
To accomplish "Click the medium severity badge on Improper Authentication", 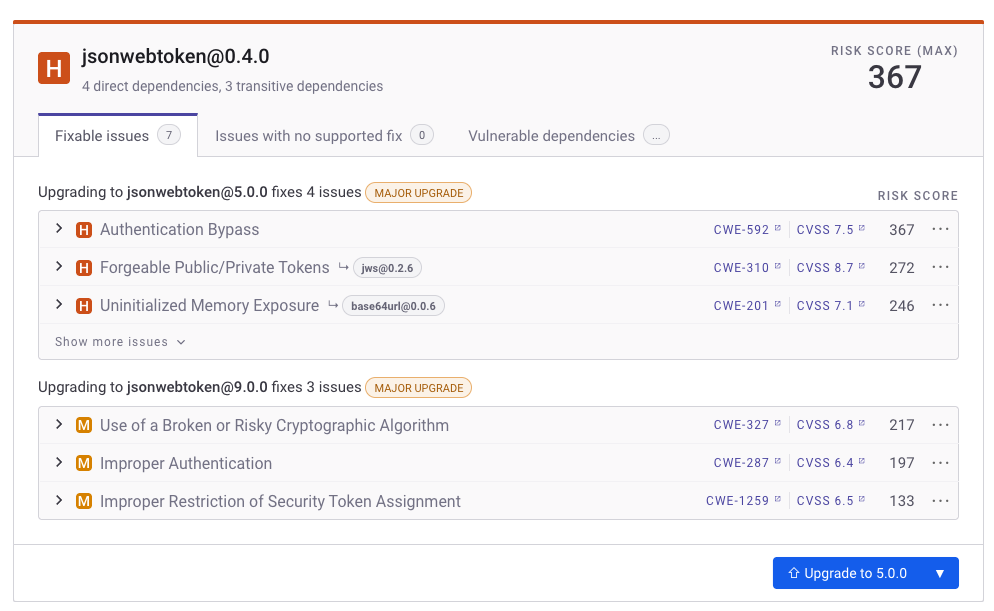I will (84, 463).
